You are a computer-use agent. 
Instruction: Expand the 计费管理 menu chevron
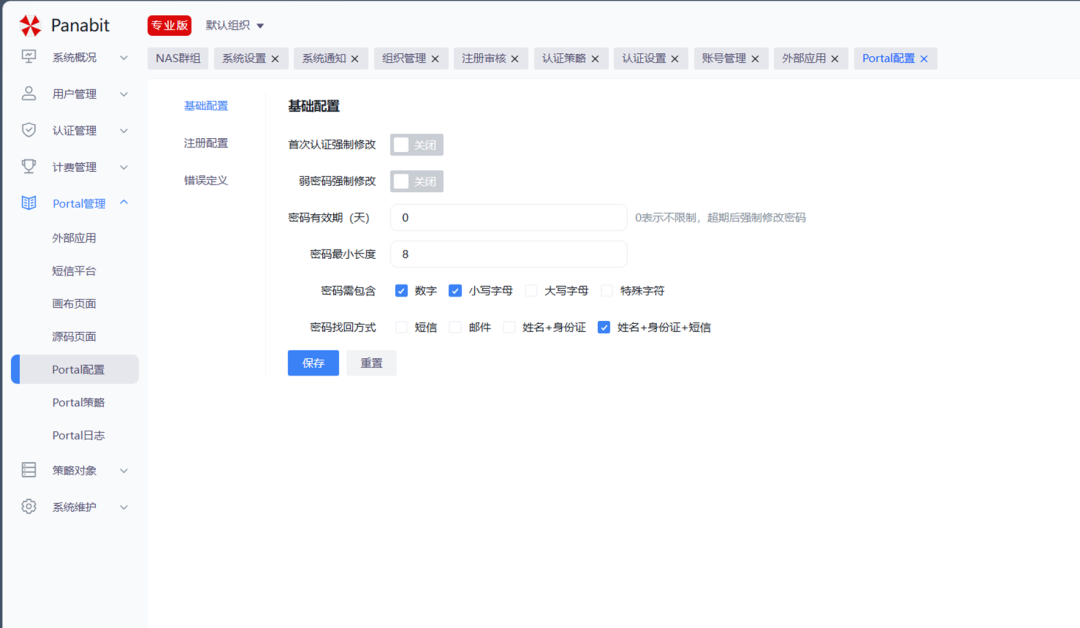coord(124,167)
